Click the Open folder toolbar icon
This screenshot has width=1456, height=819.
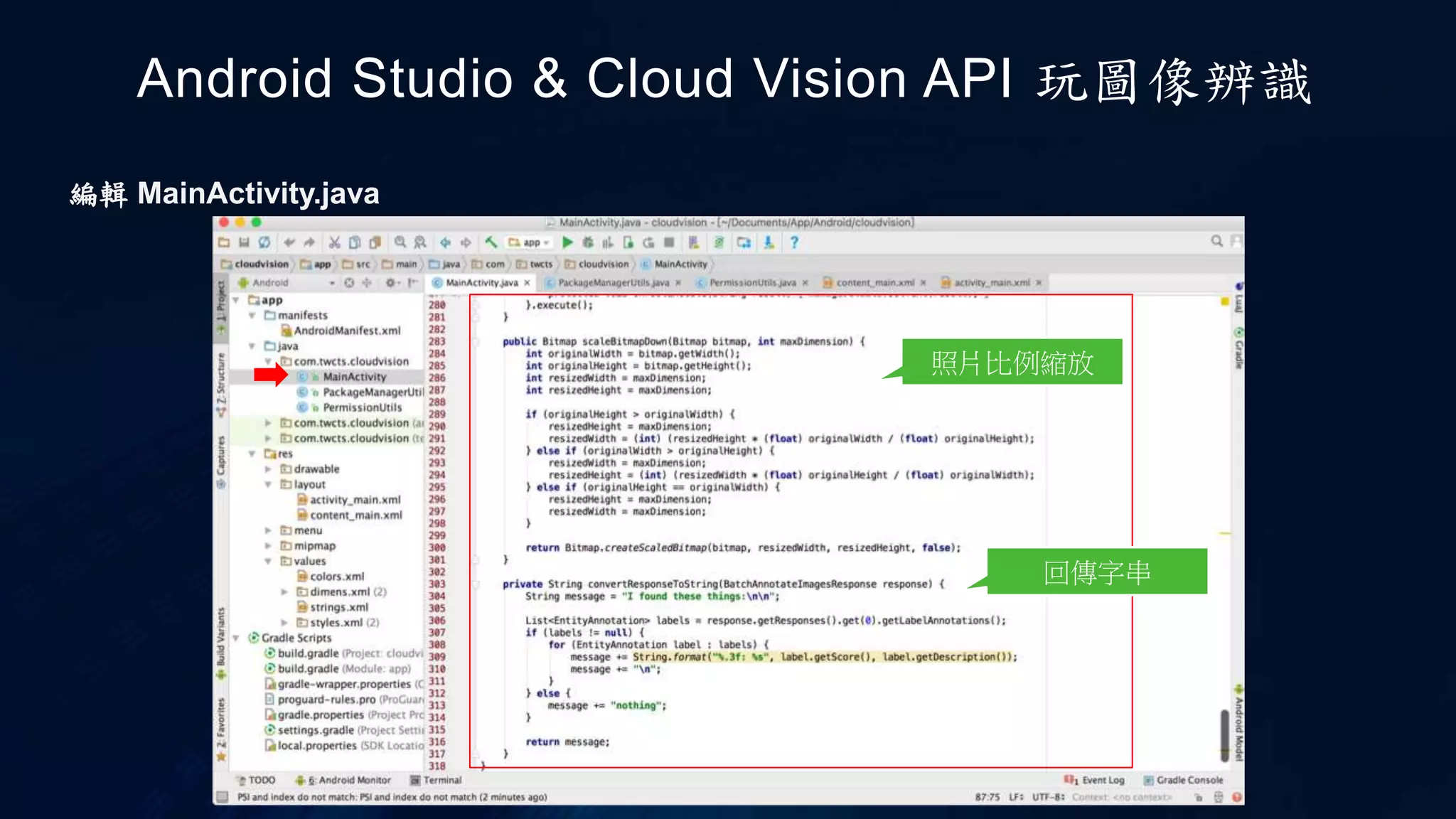tap(223, 242)
